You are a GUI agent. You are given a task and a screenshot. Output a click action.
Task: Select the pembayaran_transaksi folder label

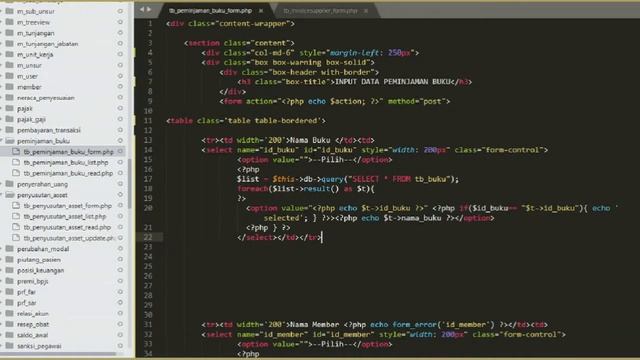[x=49, y=130]
